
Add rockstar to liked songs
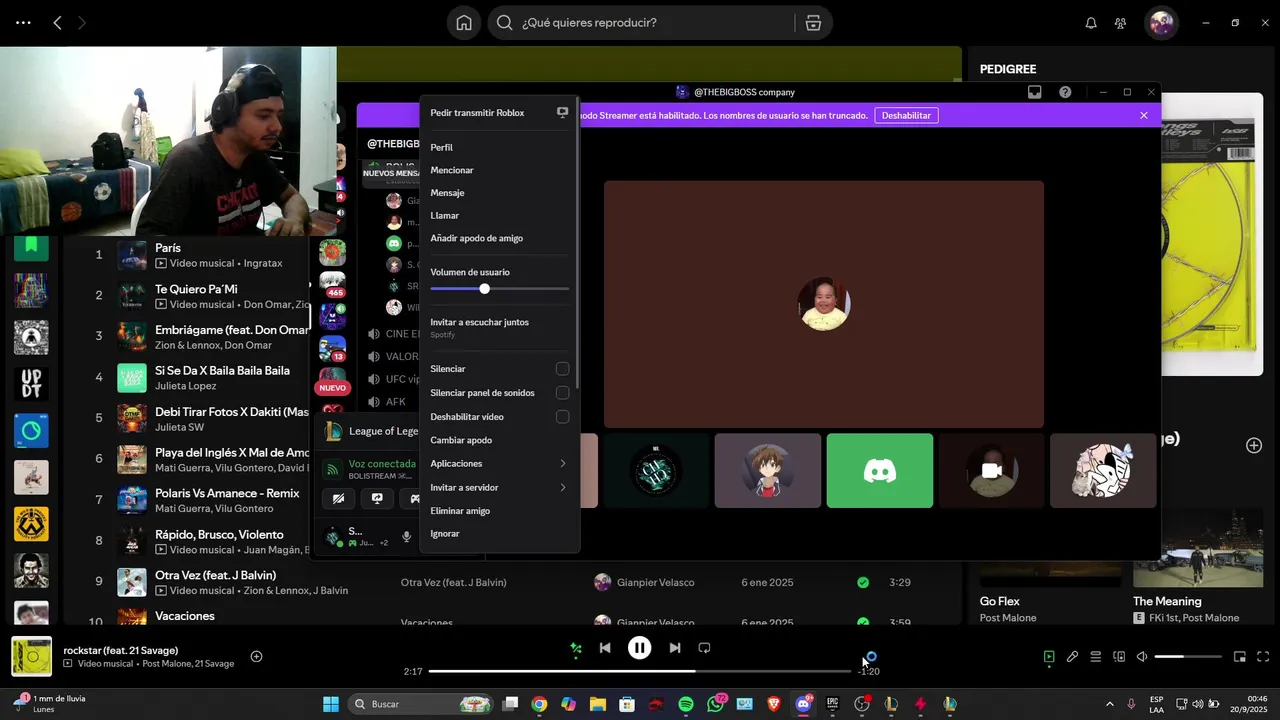tap(256, 656)
